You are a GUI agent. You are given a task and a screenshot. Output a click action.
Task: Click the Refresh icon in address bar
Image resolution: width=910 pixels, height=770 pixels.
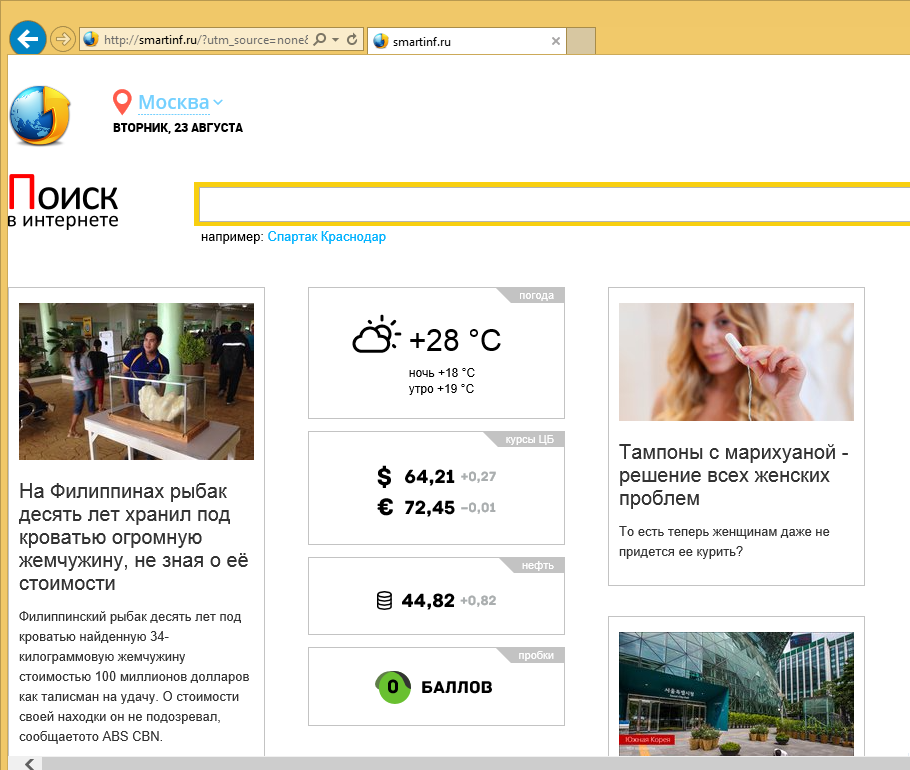[352, 40]
